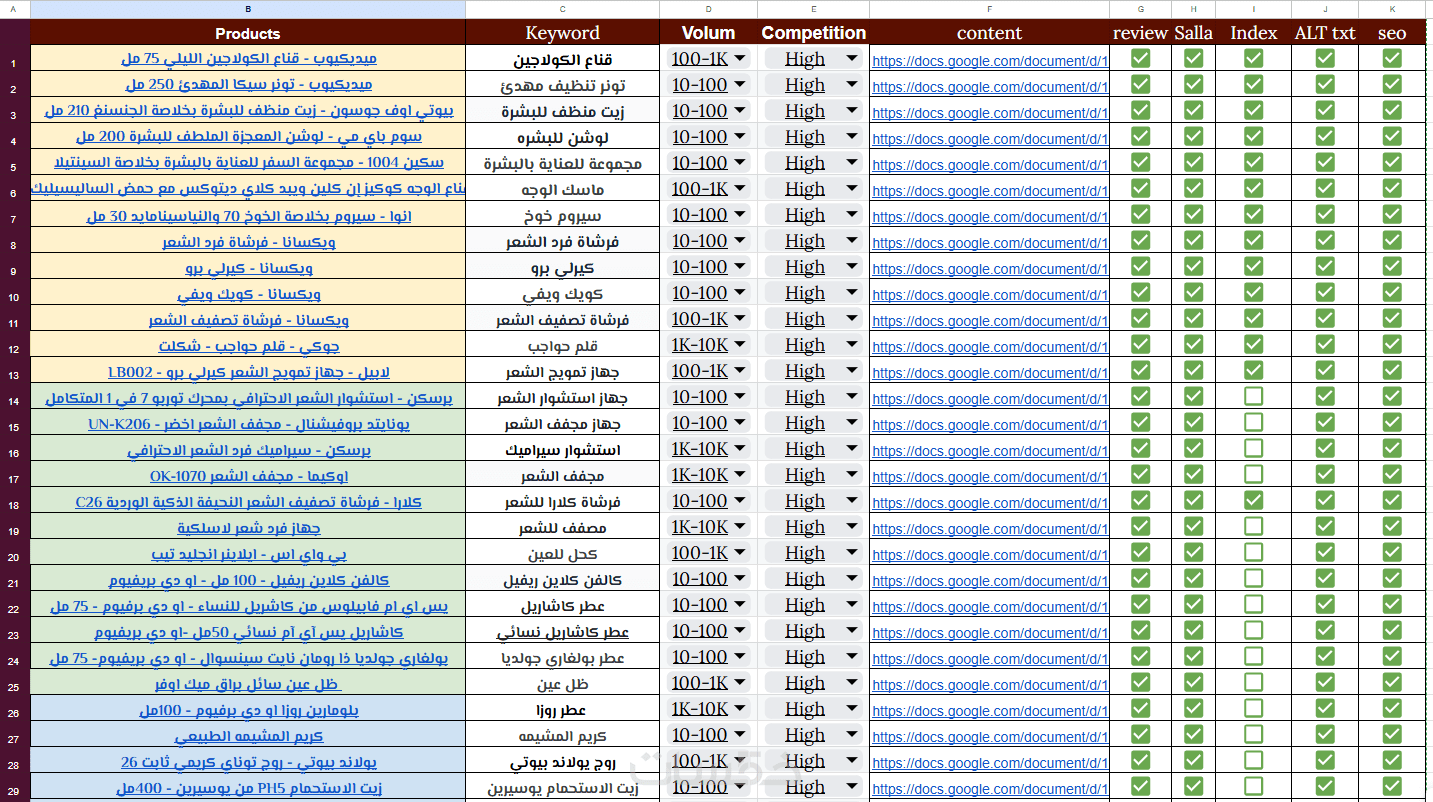Select the ALT txt header cell

1325,33
